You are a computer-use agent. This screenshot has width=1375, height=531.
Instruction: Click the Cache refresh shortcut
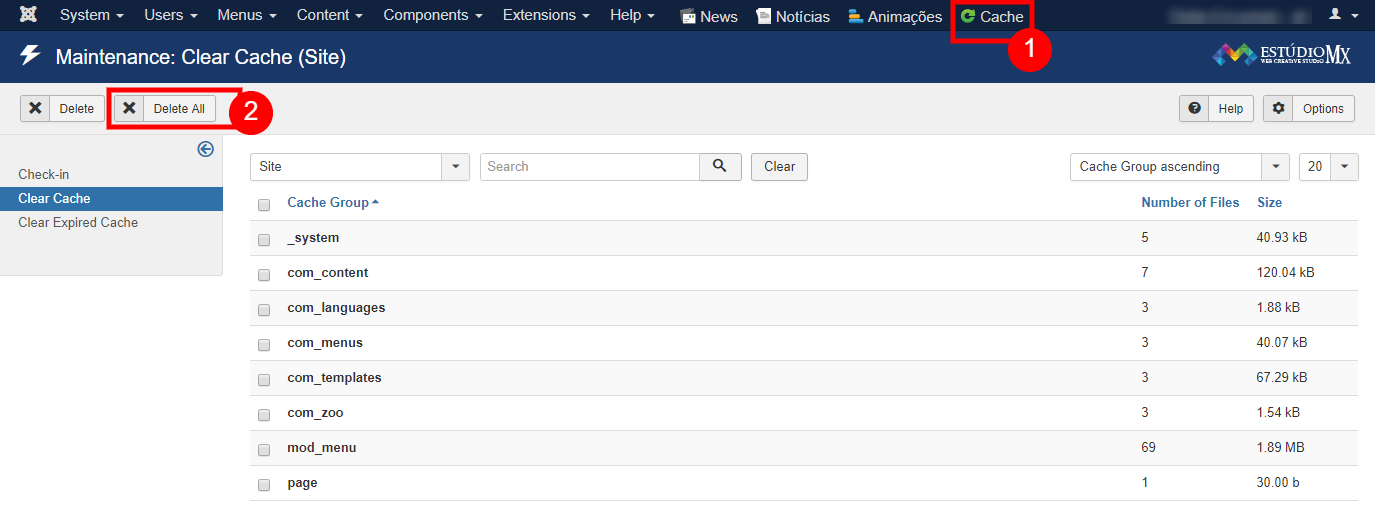pos(991,16)
